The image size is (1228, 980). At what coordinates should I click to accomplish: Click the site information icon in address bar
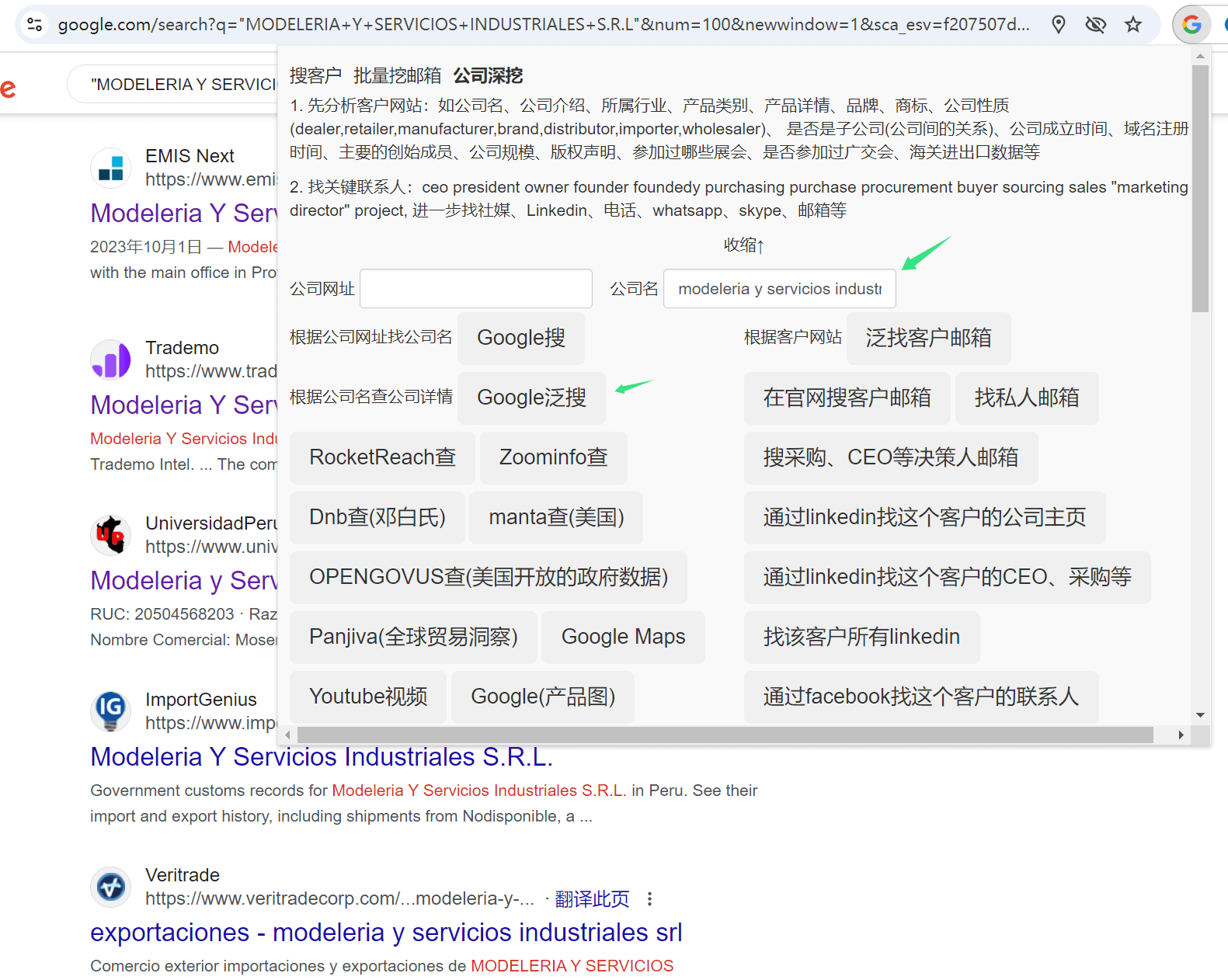pos(35,24)
